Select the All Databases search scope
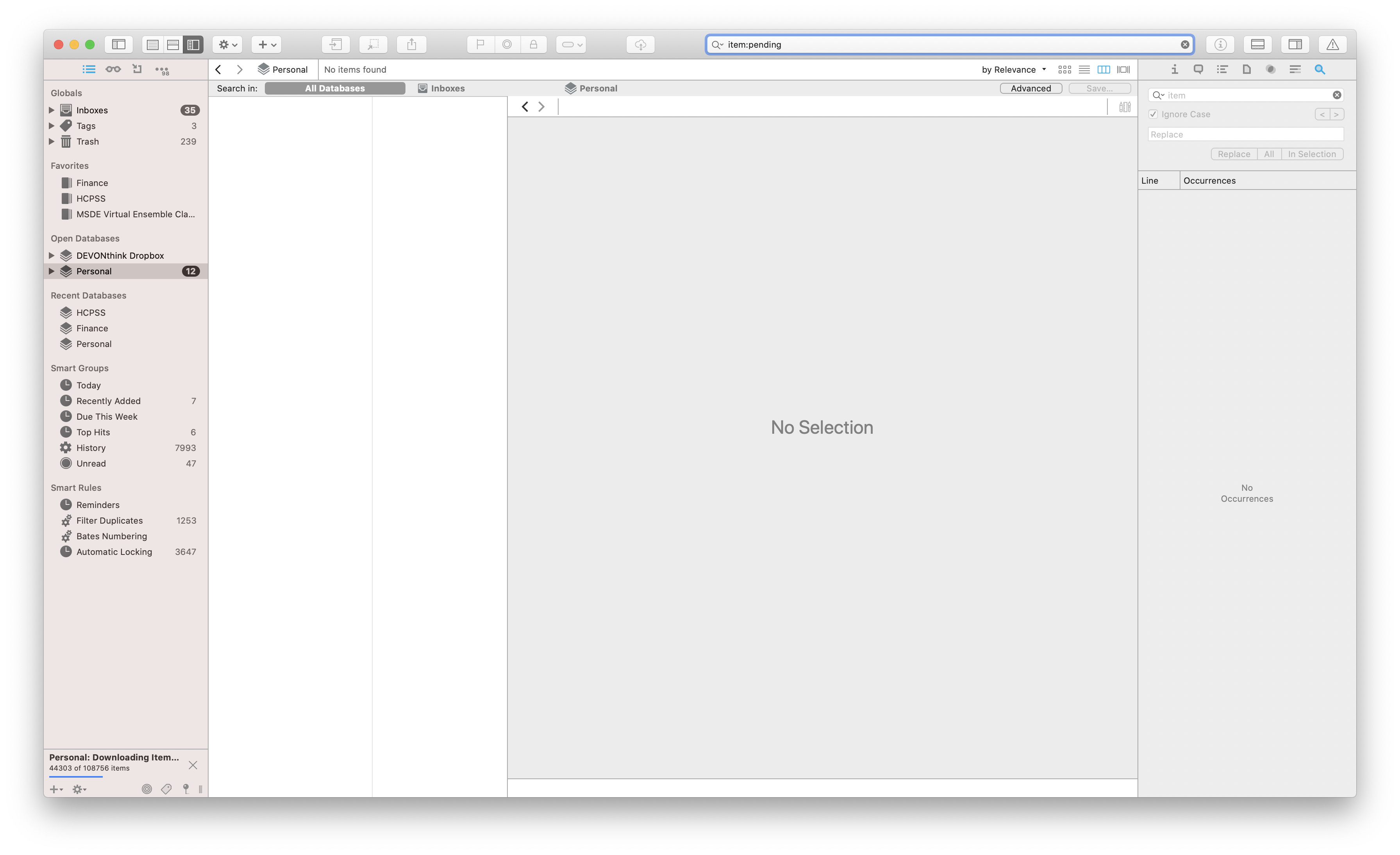This screenshot has height=855, width=1400. click(335, 88)
